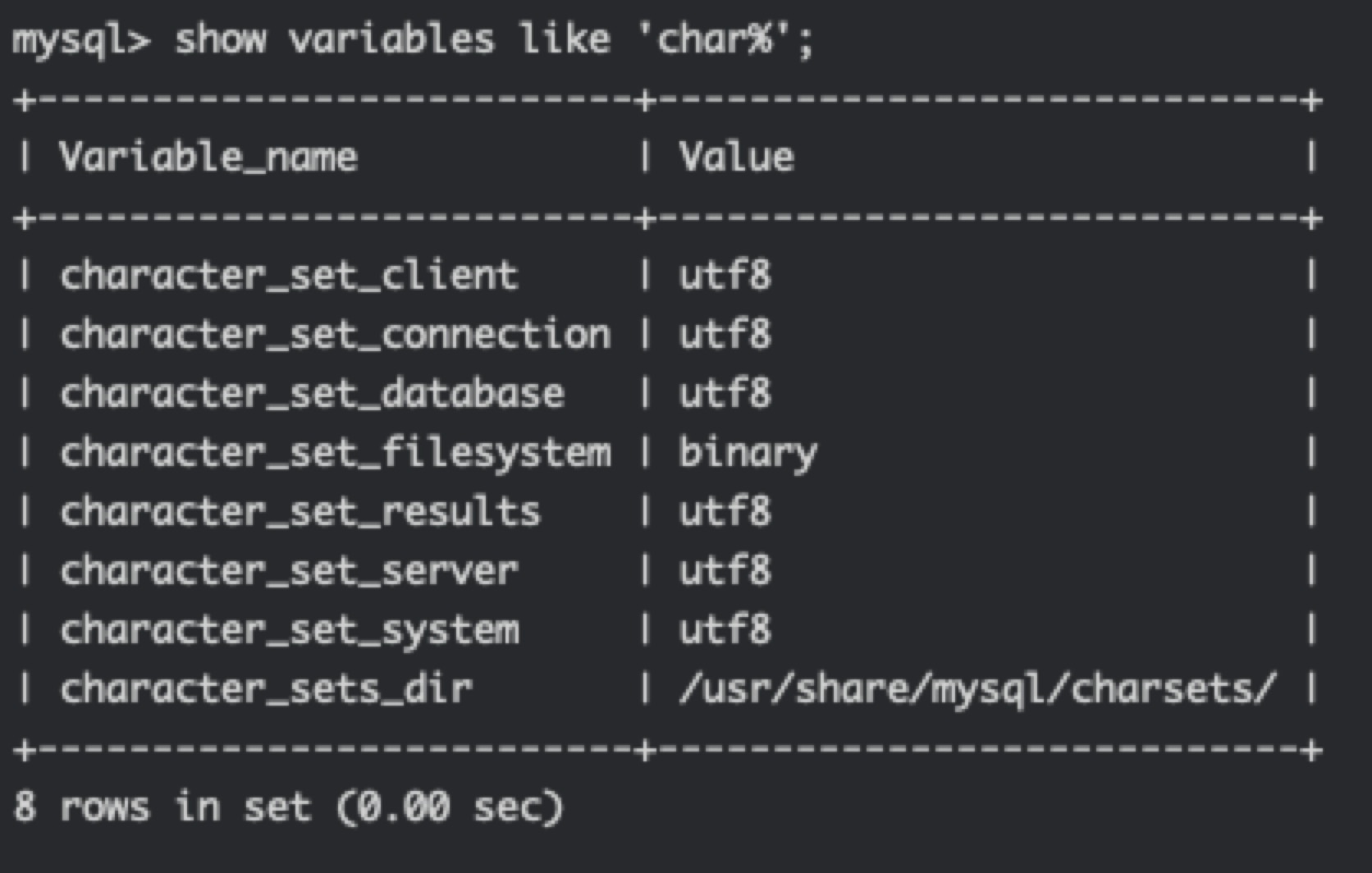This screenshot has height=873, width=1372.
Task: Click the character_set_filesystem variable name
Action: click(x=336, y=453)
